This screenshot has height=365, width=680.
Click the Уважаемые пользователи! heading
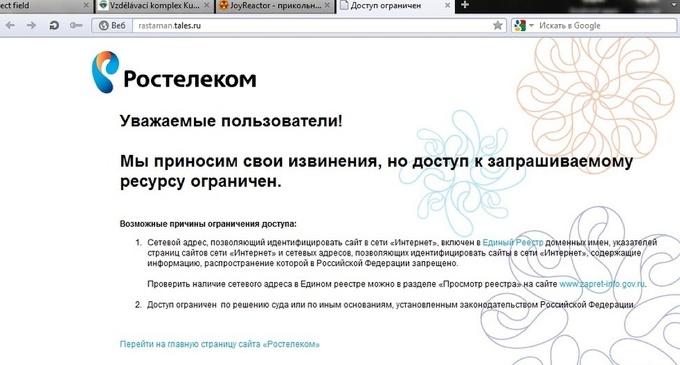point(231,121)
